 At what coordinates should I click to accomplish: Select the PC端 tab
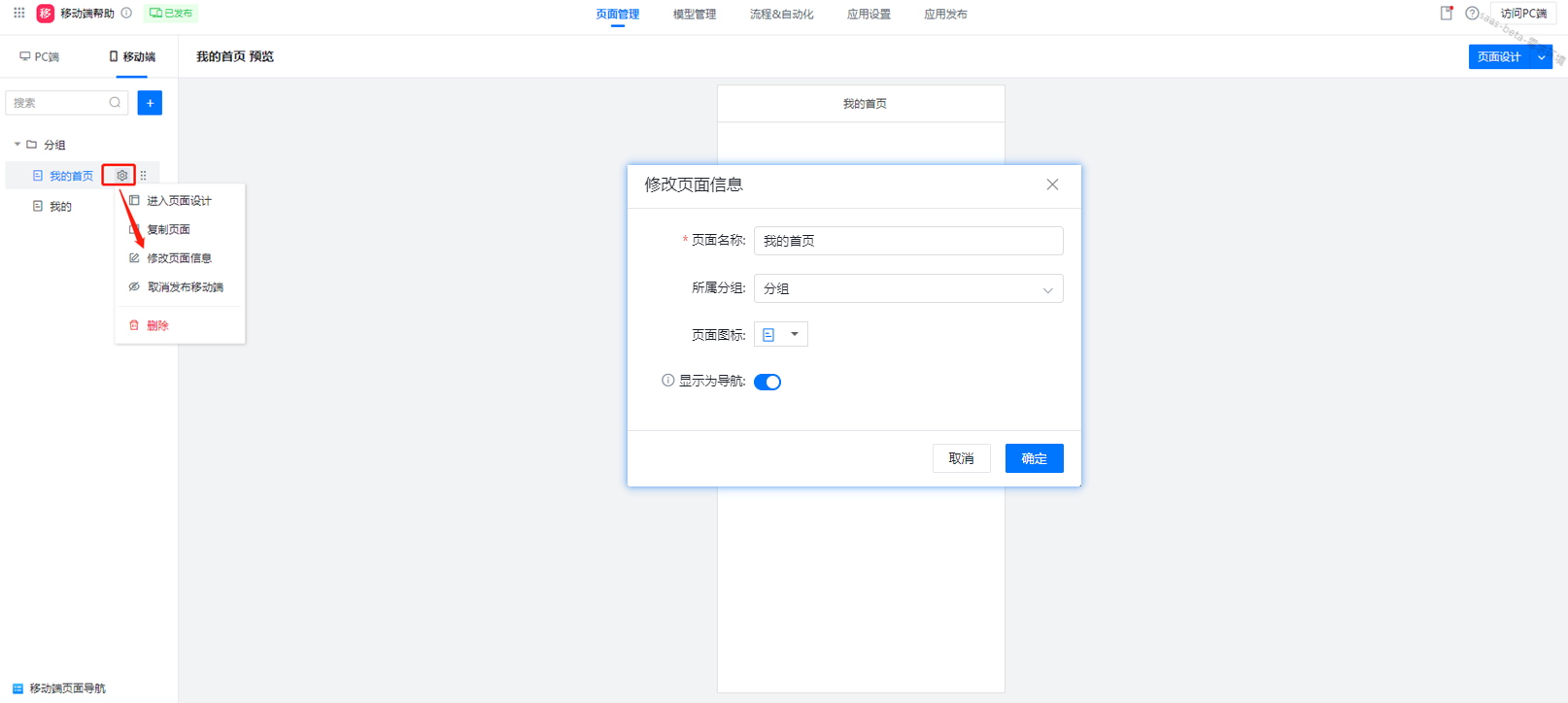click(x=40, y=57)
